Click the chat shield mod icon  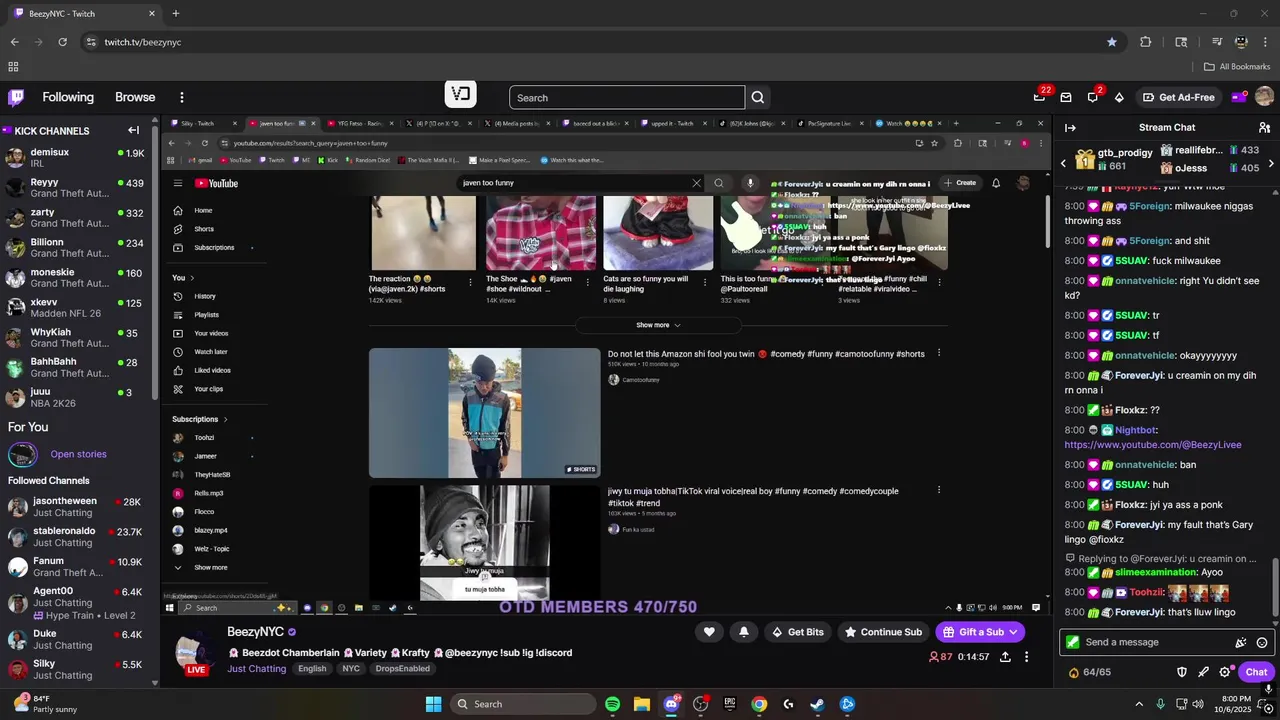click(x=1181, y=672)
